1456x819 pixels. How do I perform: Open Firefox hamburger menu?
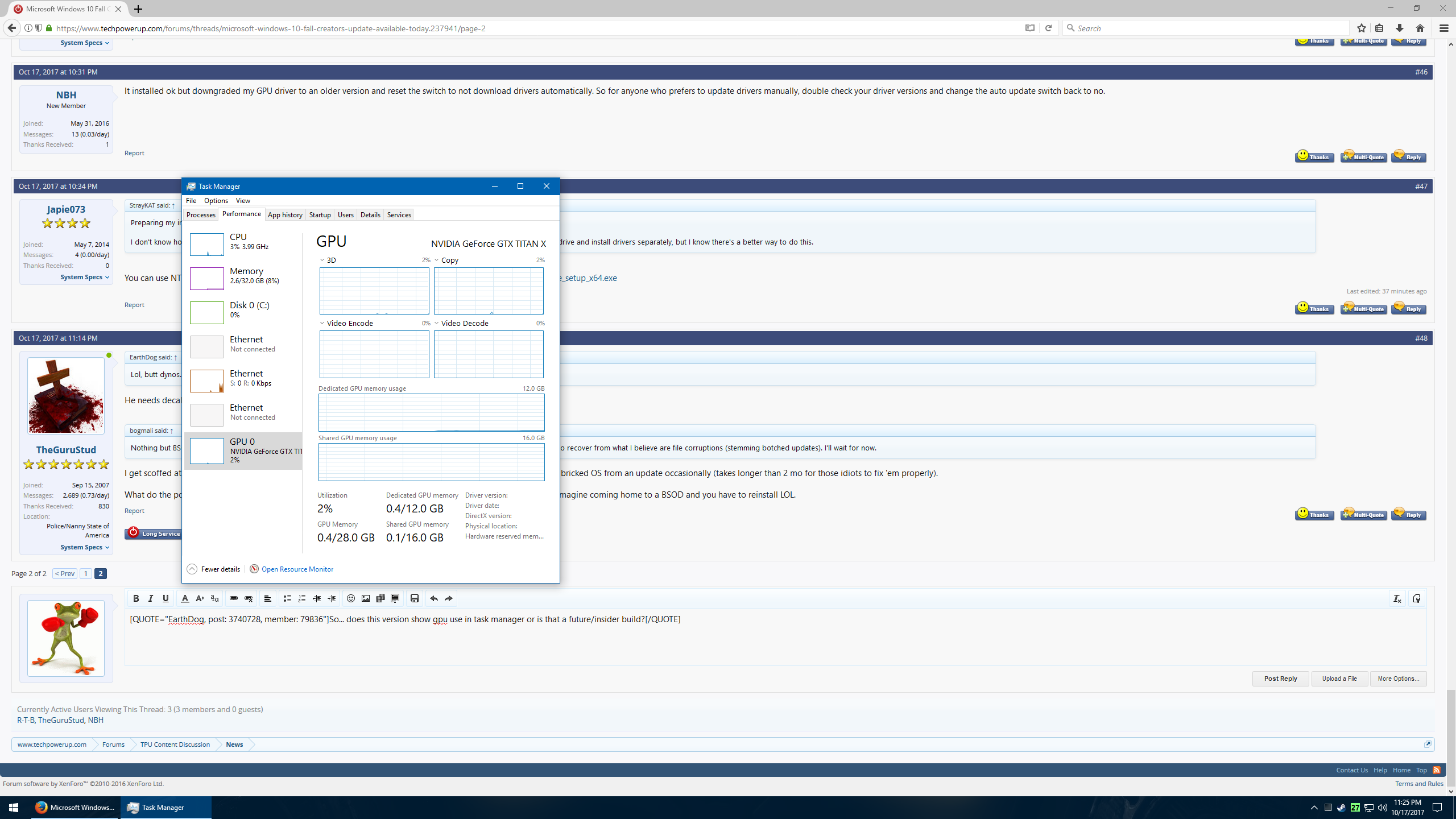(1443, 28)
